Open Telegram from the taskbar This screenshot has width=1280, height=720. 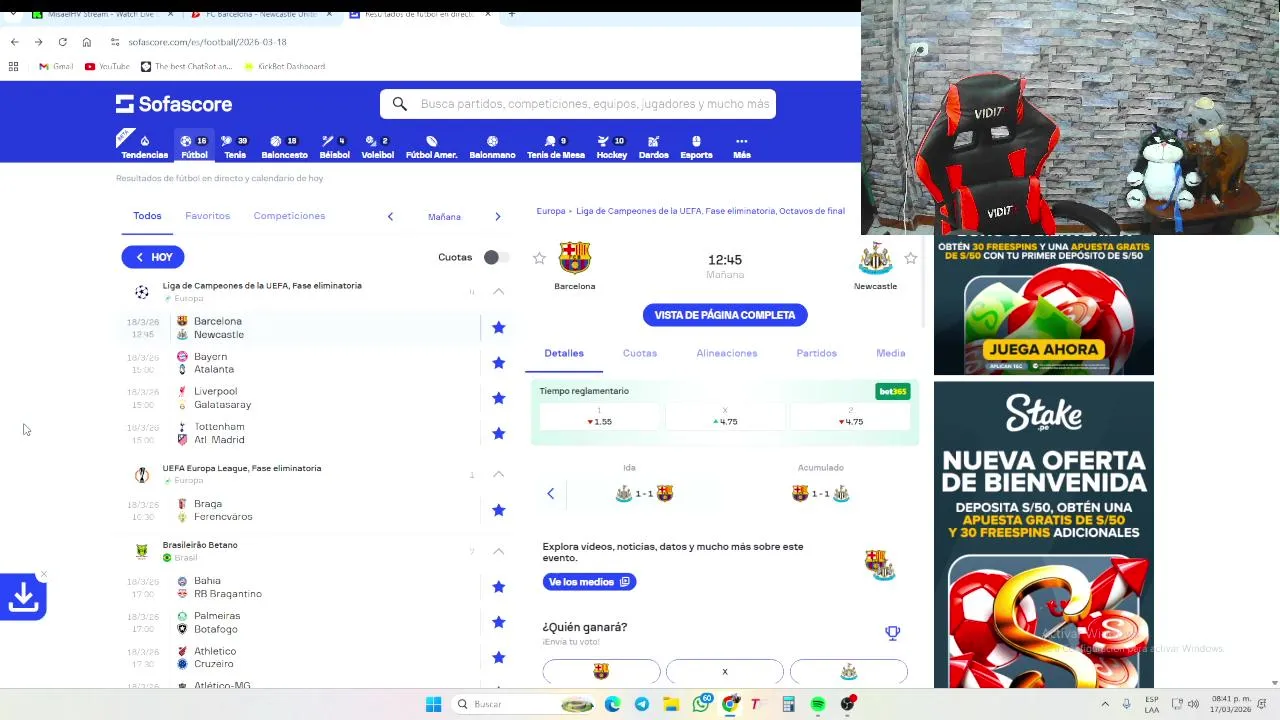(642, 704)
